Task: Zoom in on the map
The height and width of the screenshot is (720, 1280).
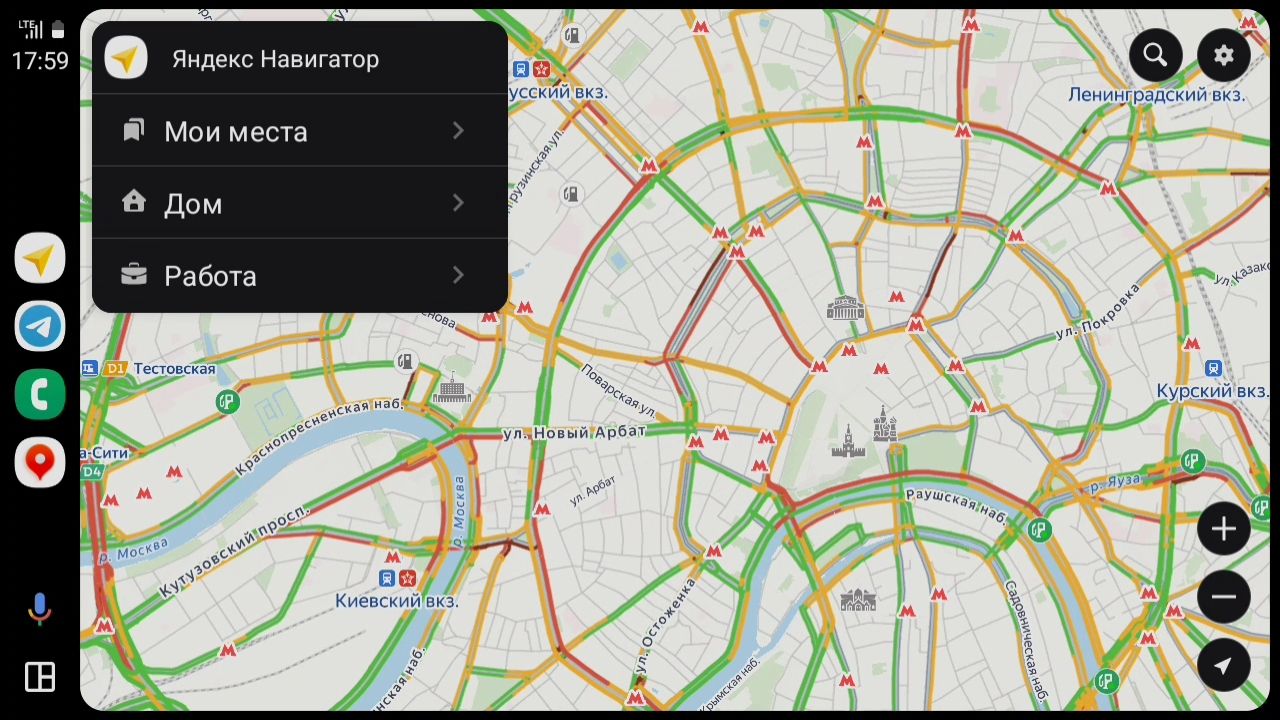Action: coord(1224,529)
